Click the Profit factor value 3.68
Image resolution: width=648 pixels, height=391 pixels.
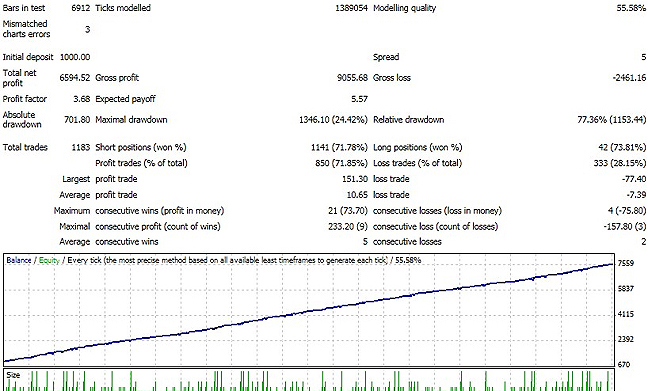pos(81,99)
